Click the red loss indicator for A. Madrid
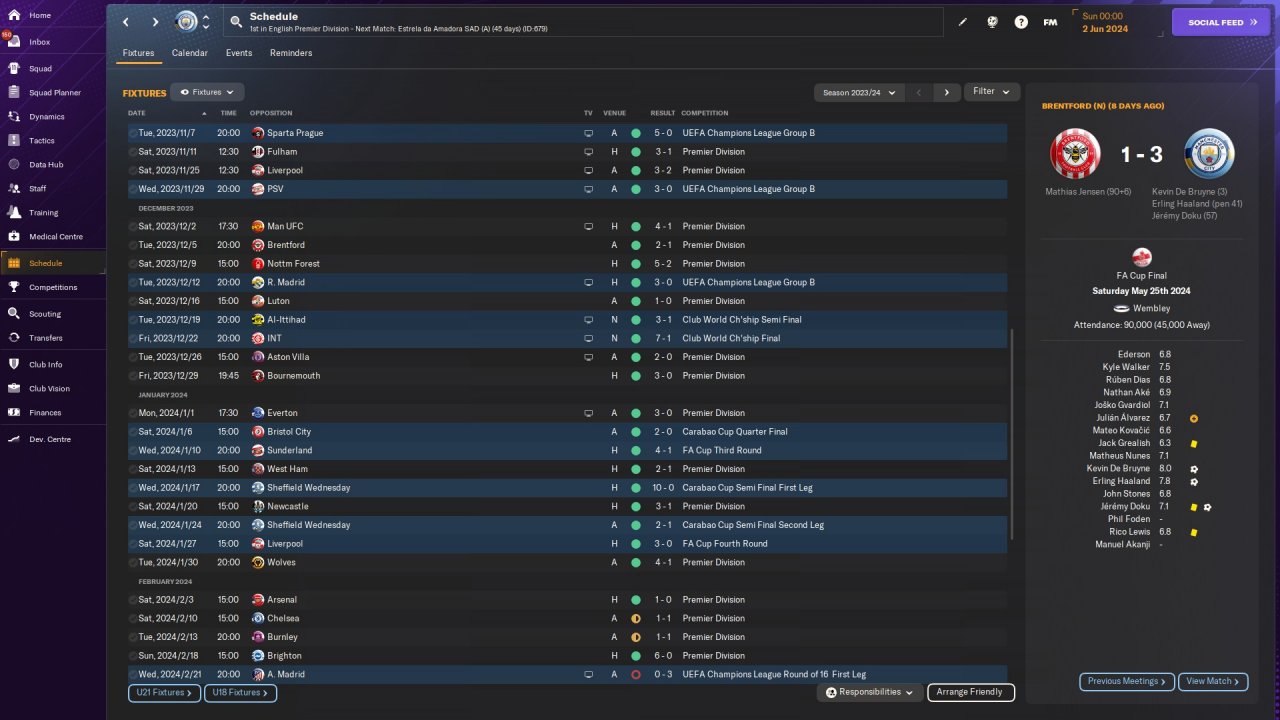1280x720 pixels. (x=635, y=675)
